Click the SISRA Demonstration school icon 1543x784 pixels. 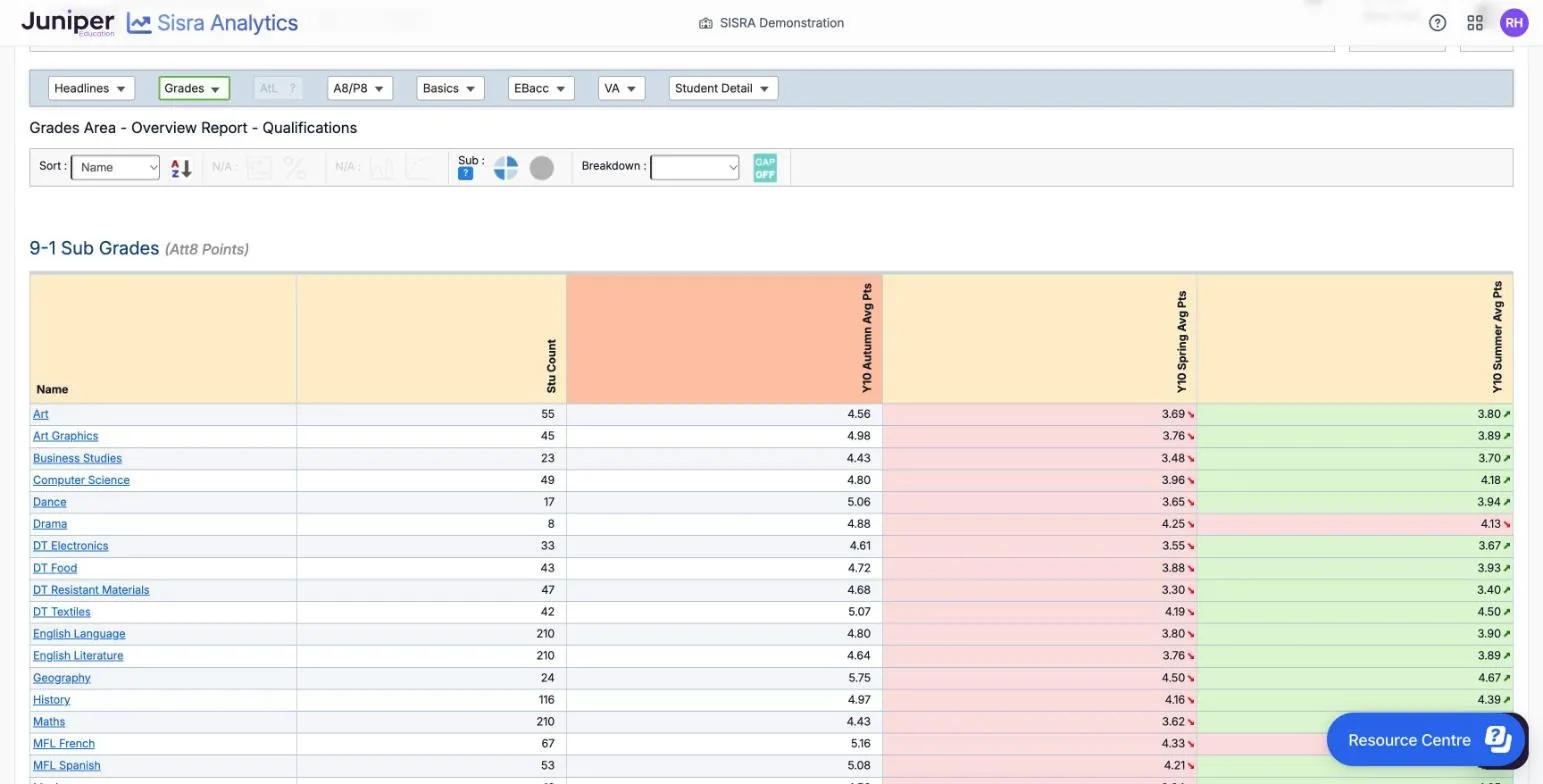pos(705,23)
